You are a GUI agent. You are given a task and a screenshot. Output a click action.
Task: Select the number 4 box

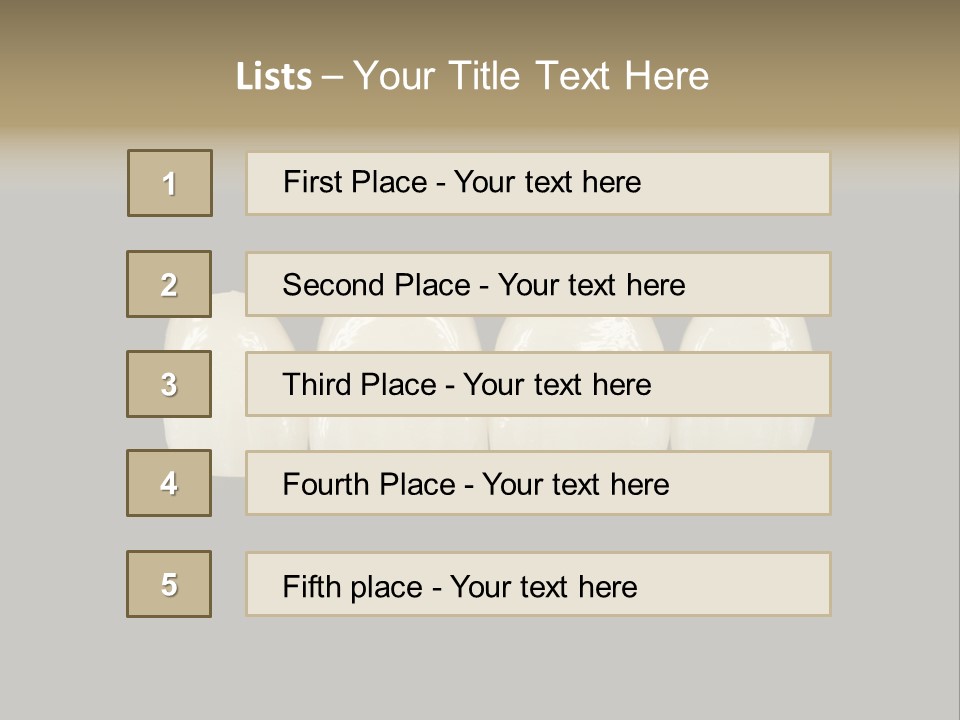tap(169, 483)
